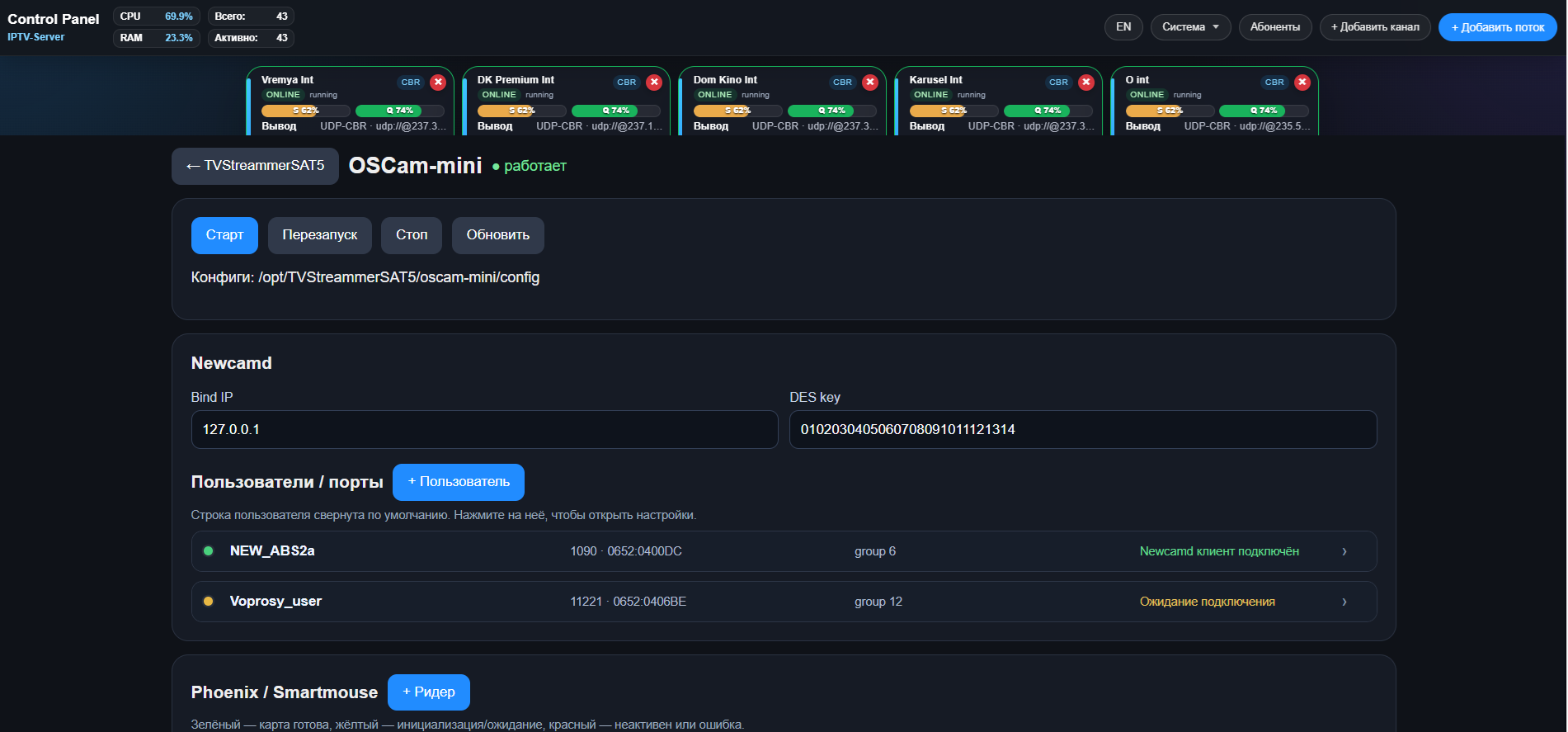The height and width of the screenshot is (732, 1568).
Task: Click Q 74% bar on DK Premium Int
Action: click(x=616, y=111)
